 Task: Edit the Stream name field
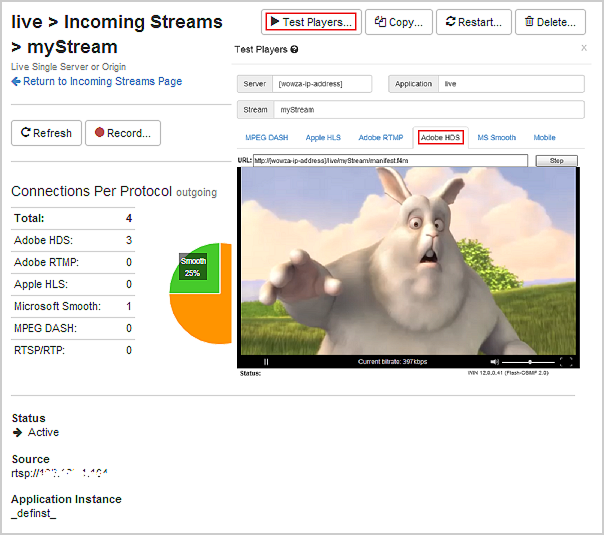tap(429, 110)
